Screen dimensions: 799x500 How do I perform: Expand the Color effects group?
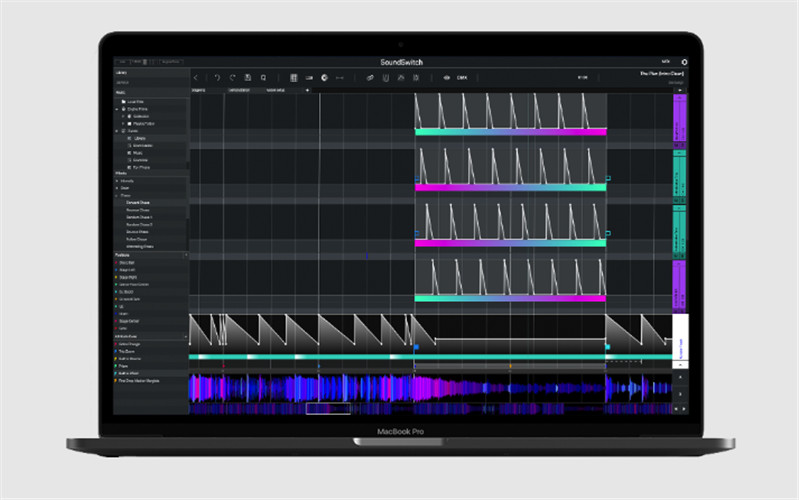pyautogui.click(x=117, y=188)
